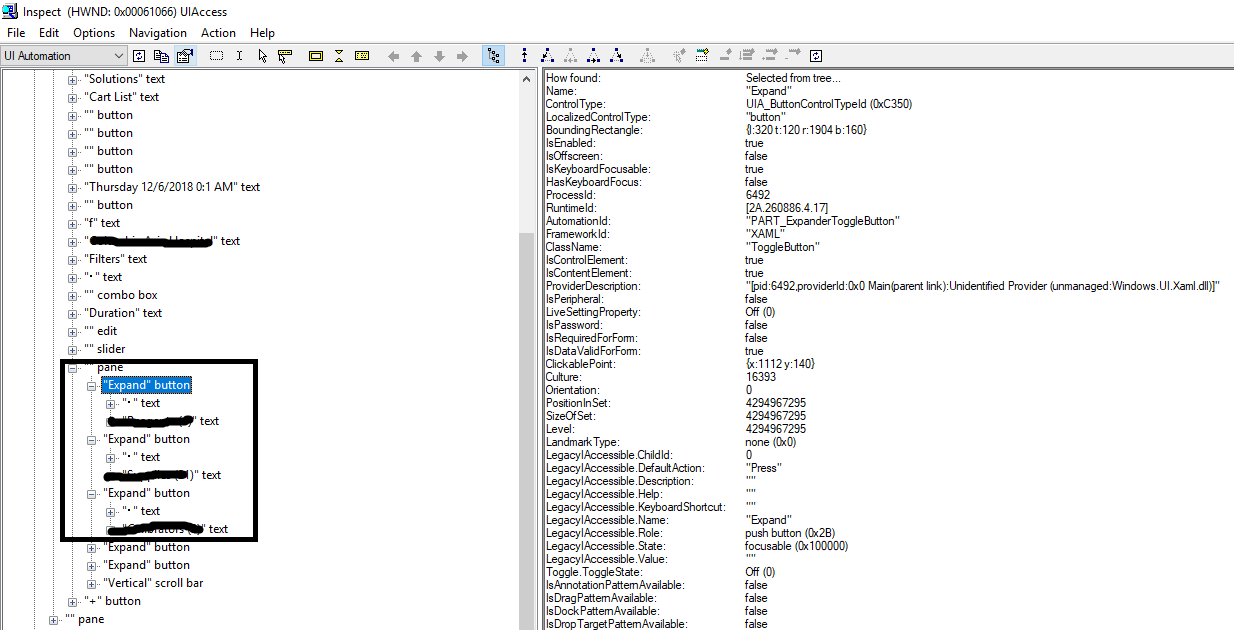
Task: Navigate to next element with down arrow icon
Action: (439, 55)
